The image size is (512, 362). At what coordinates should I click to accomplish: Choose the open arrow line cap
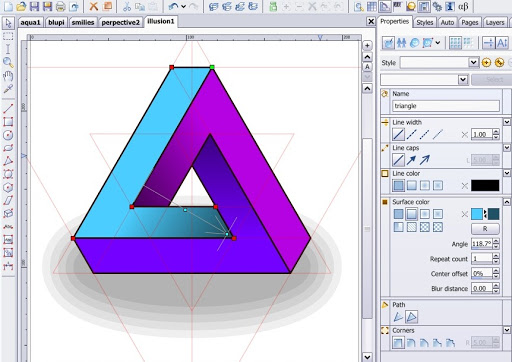point(424,160)
